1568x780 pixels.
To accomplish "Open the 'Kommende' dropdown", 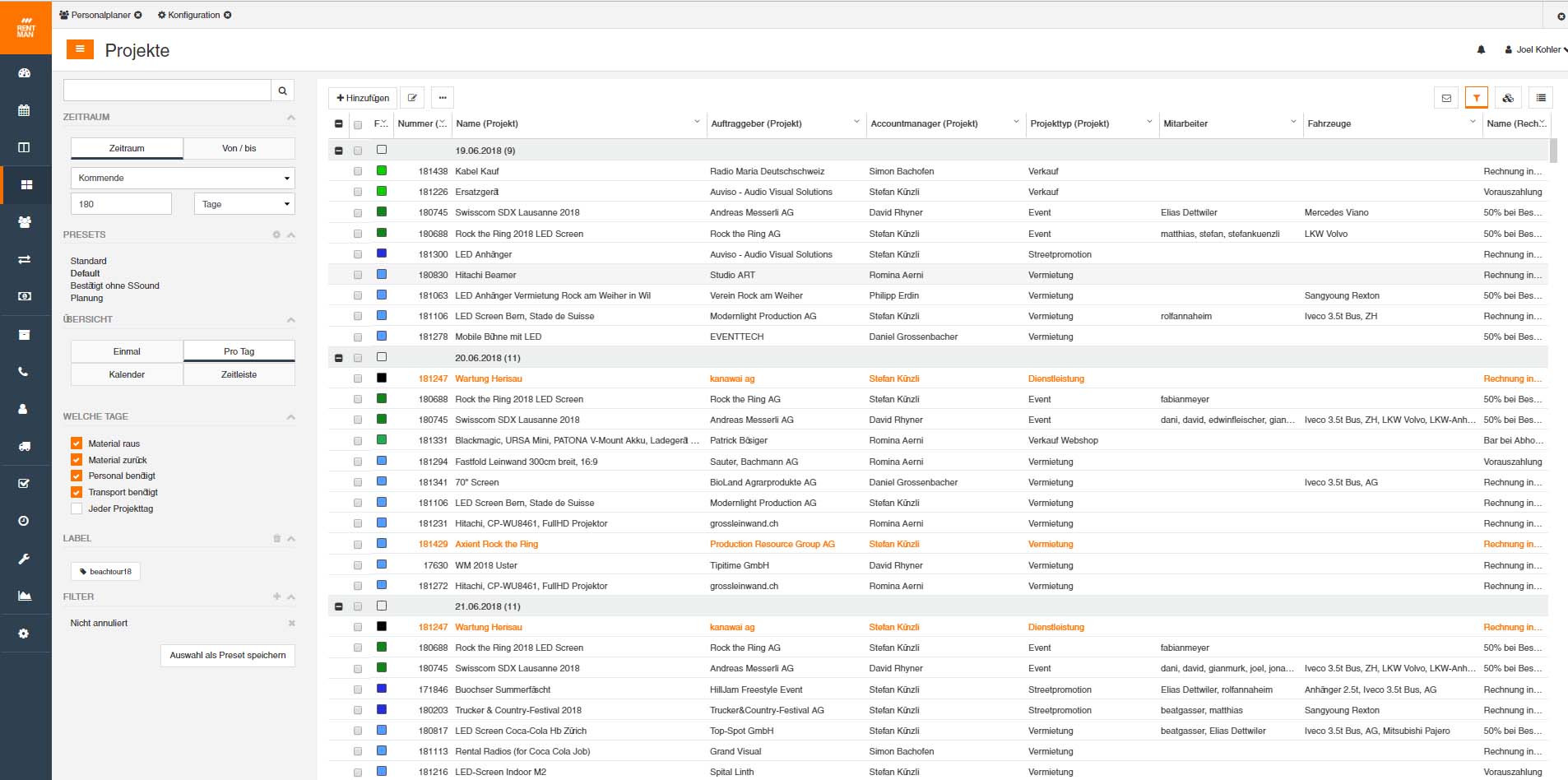I will [x=183, y=178].
